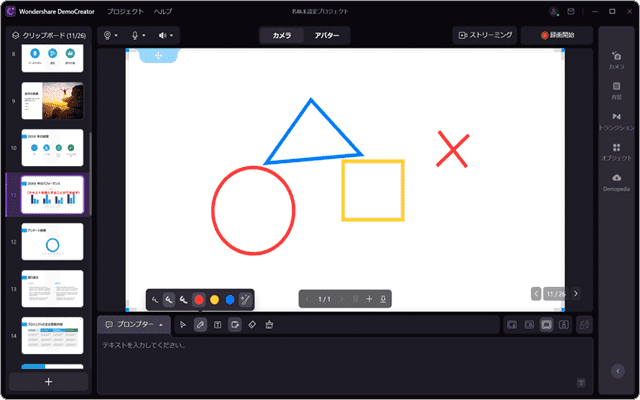The height and width of the screenshot is (400, 640).
Task: Choose the full-screen slide layout option
Action: 546,325
